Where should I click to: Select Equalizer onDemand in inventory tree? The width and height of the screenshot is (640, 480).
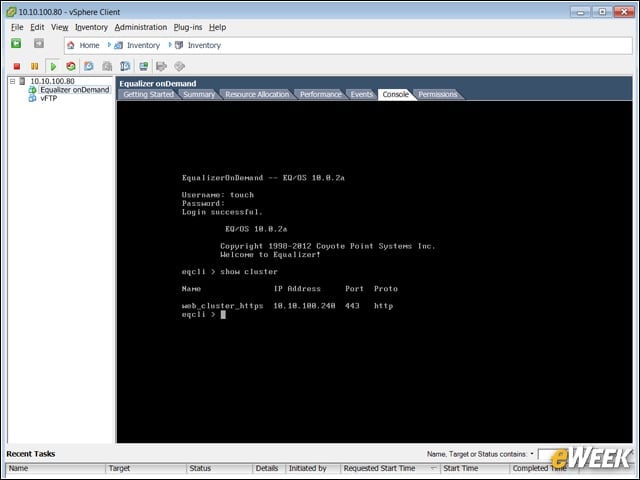[75, 90]
